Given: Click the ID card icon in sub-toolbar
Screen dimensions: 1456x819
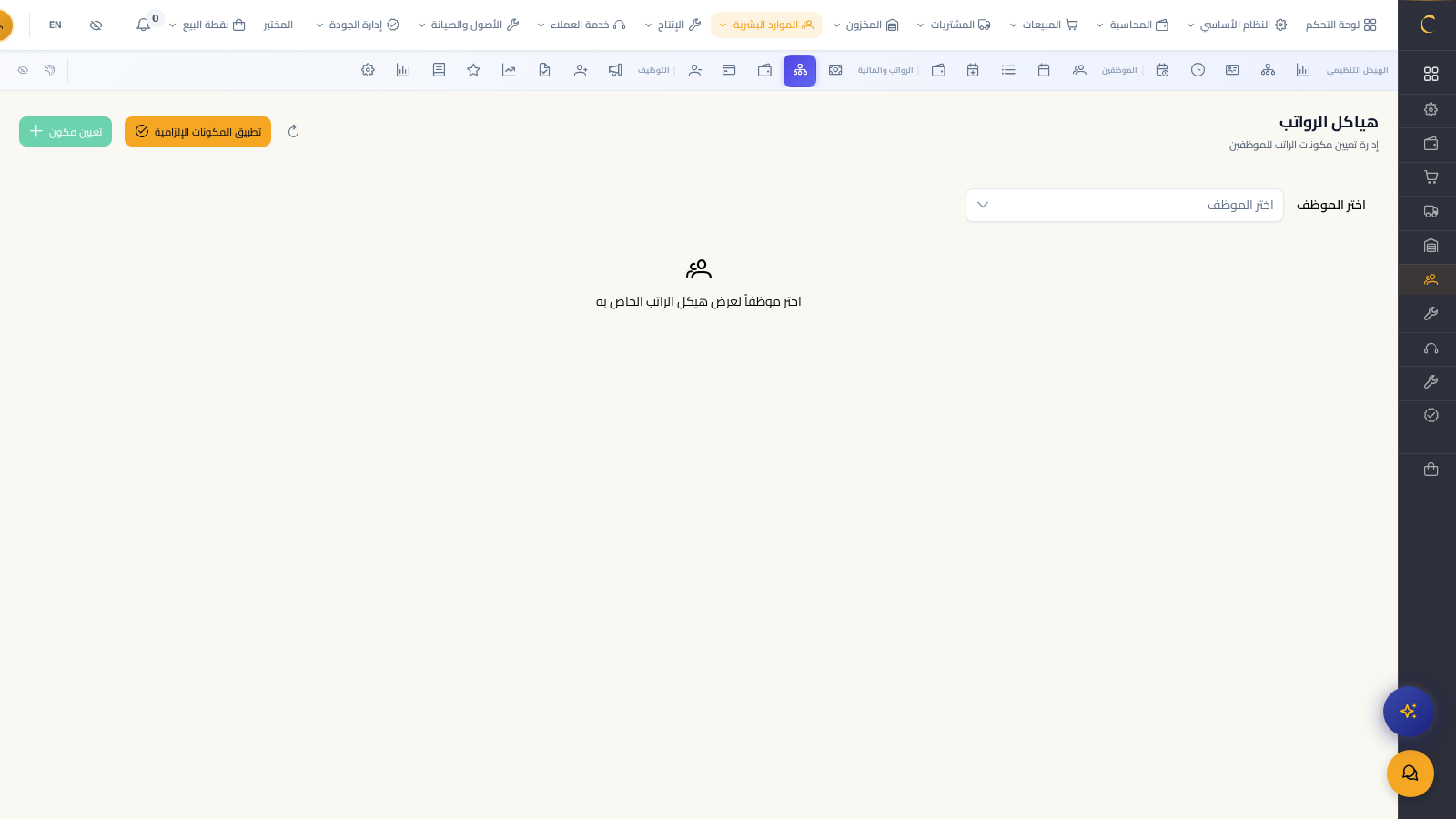Looking at the screenshot, I should pos(1232,70).
